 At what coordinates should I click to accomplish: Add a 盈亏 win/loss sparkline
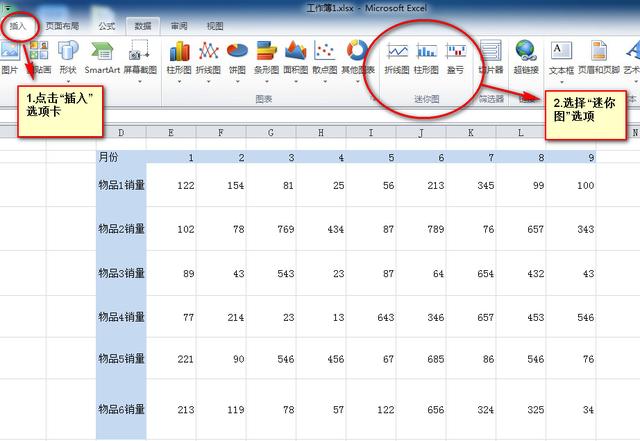pyautogui.click(x=456, y=59)
